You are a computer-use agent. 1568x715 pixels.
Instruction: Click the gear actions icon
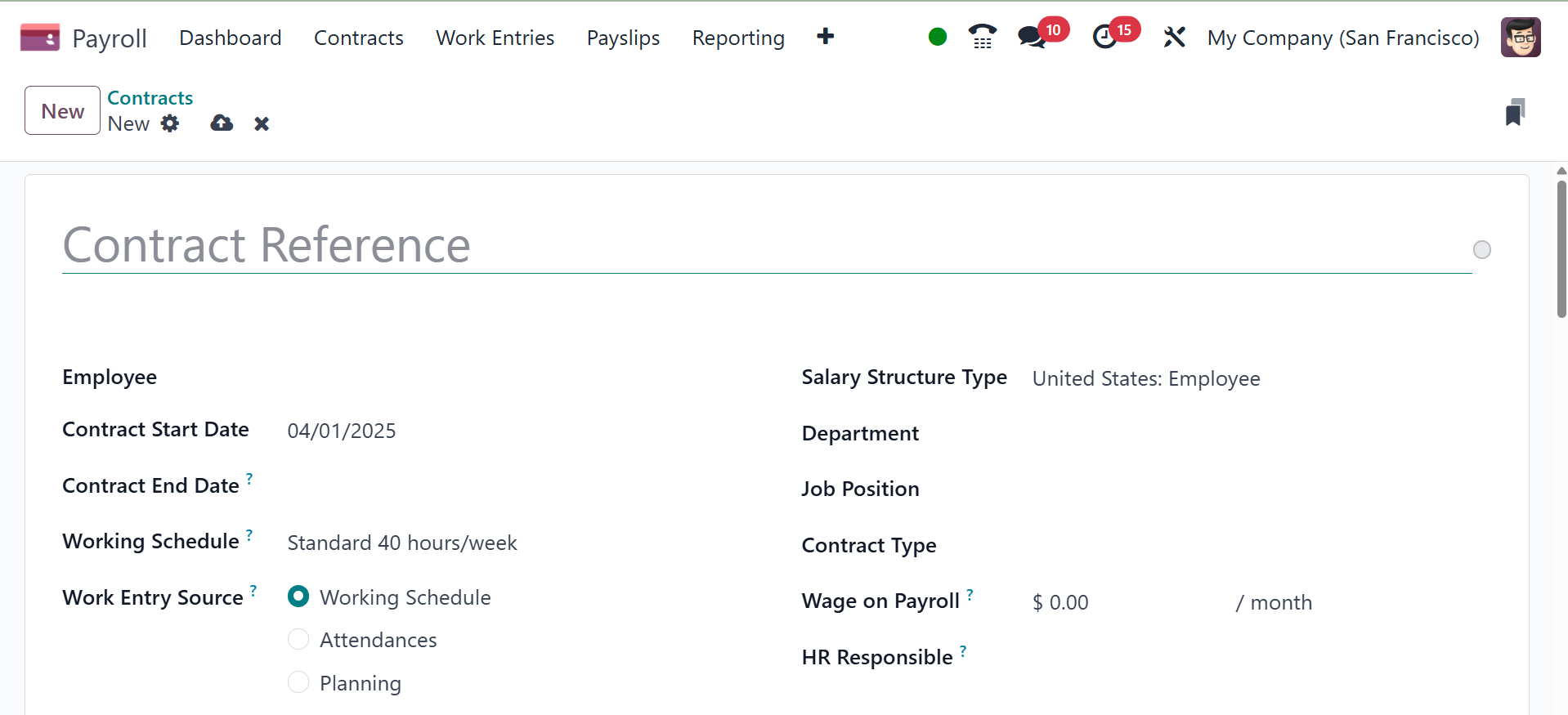(x=170, y=123)
